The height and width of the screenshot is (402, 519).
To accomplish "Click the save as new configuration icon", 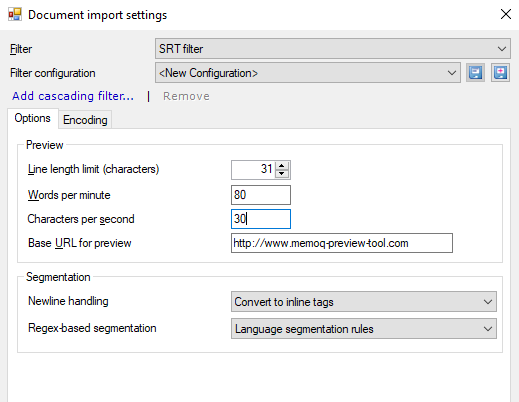I will 500,73.
